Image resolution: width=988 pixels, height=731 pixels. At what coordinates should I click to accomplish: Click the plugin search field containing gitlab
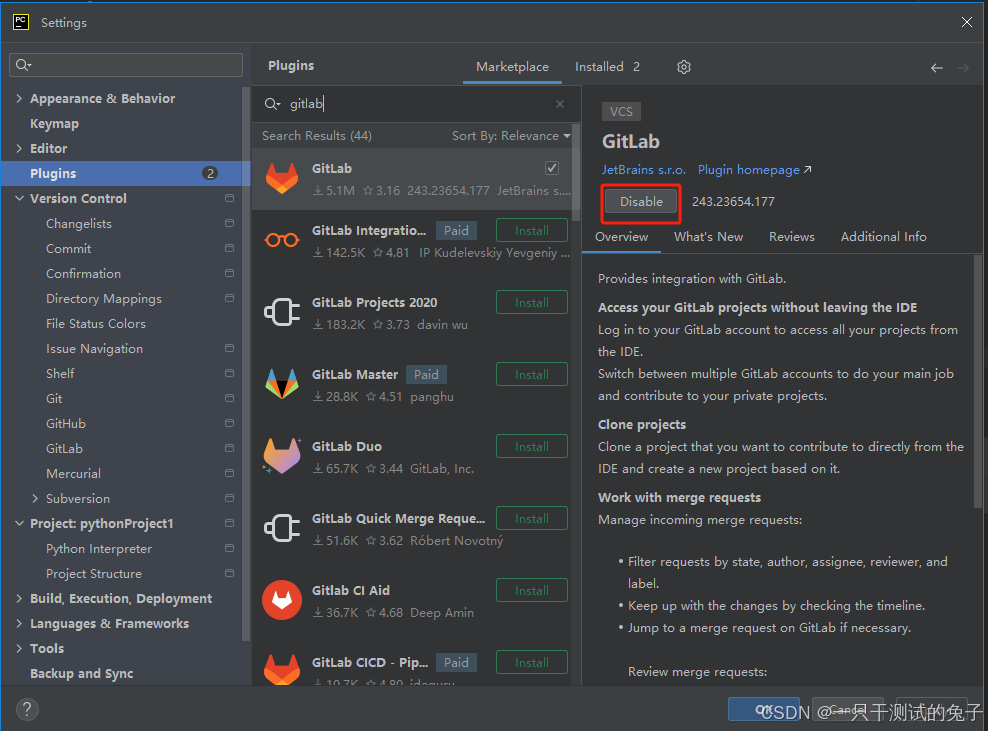416,104
